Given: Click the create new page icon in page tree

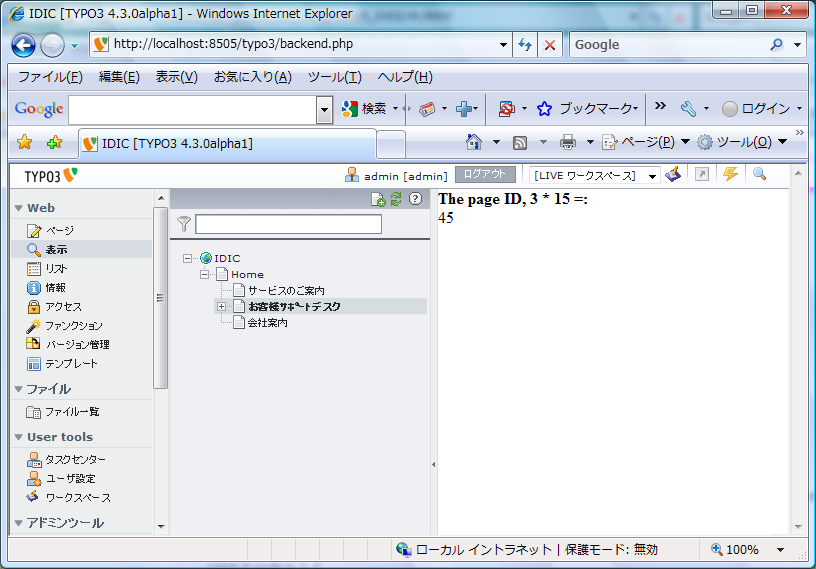Looking at the screenshot, I should click(x=378, y=199).
